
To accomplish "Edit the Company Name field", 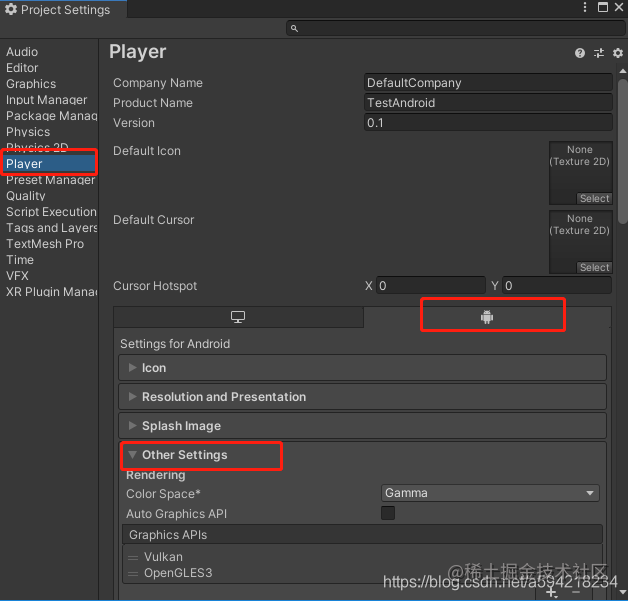I will pos(488,82).
